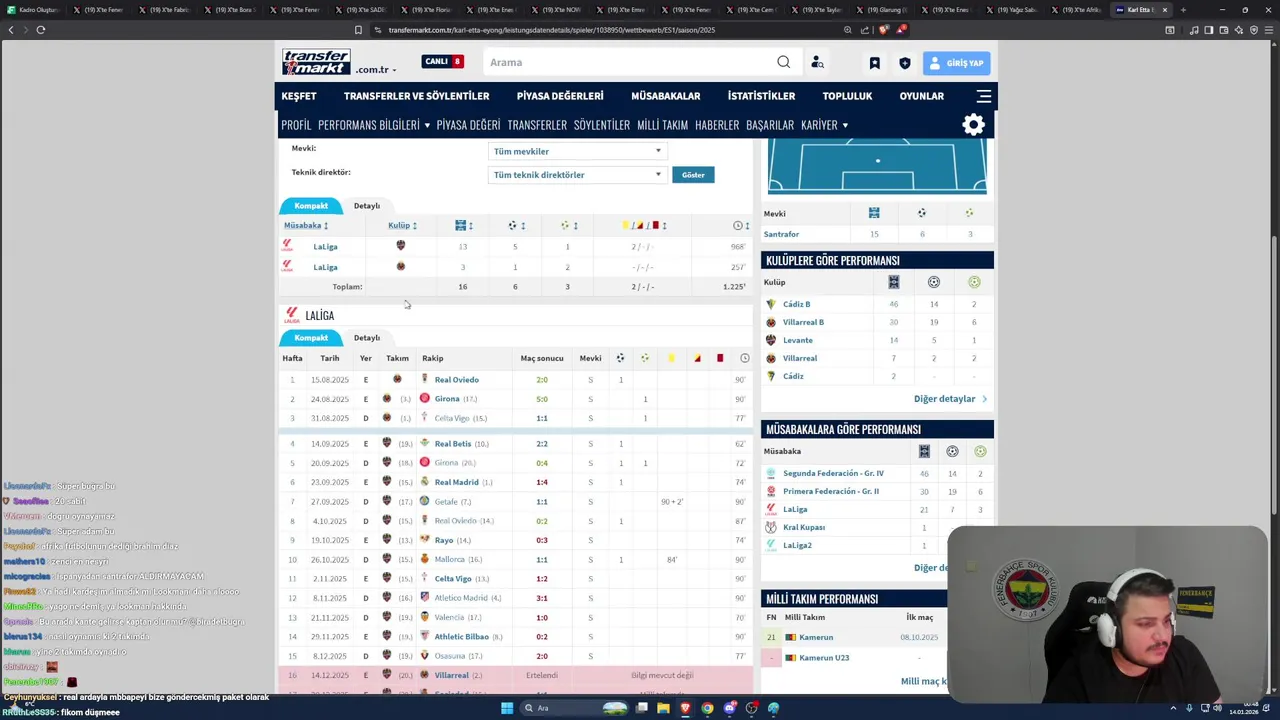Click the Canlı live scores button
This screenshot has width=1280, height=720.
442,62
